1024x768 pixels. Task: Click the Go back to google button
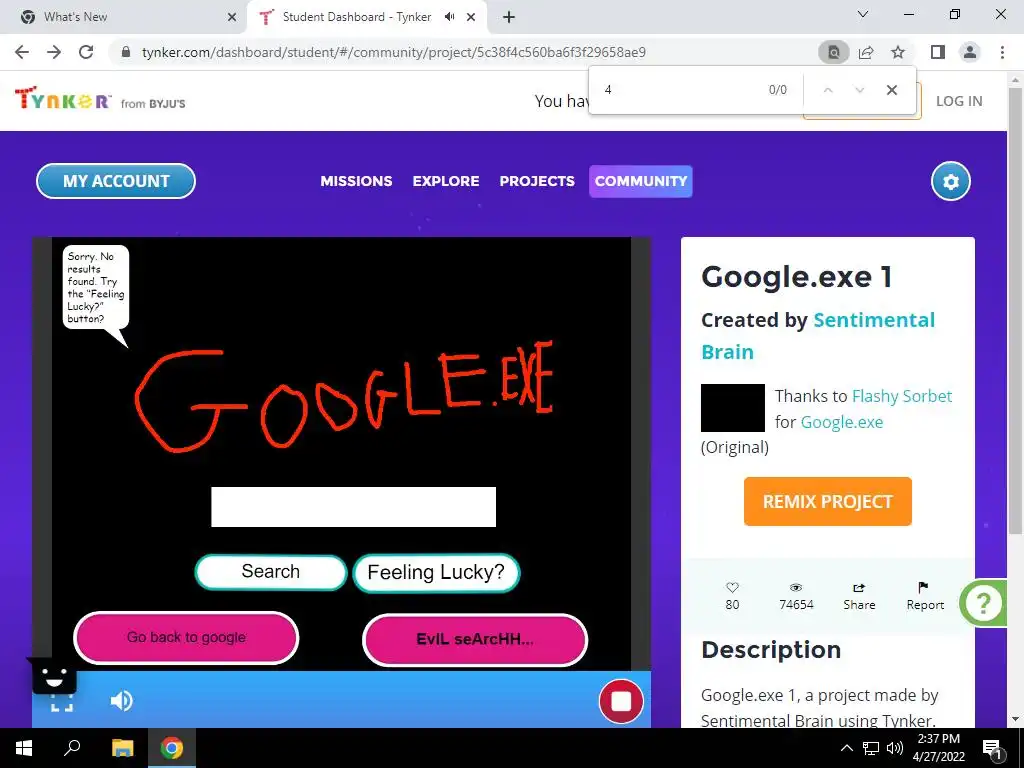[186, 637]
